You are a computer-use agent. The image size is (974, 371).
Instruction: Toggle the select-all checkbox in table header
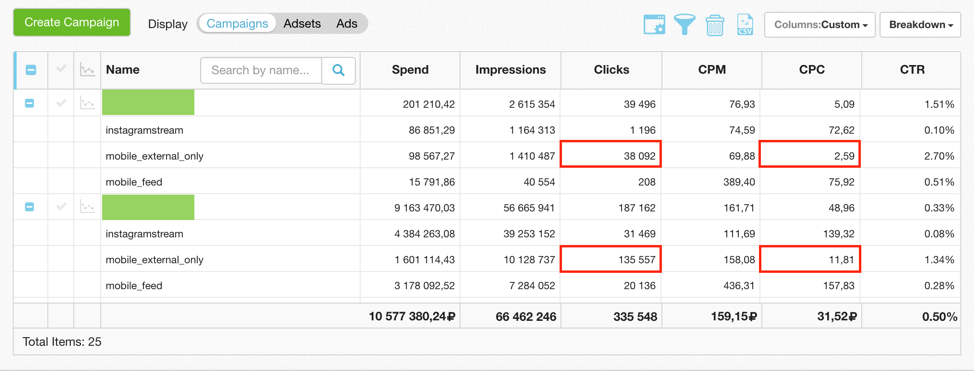(x=30, y=70)
